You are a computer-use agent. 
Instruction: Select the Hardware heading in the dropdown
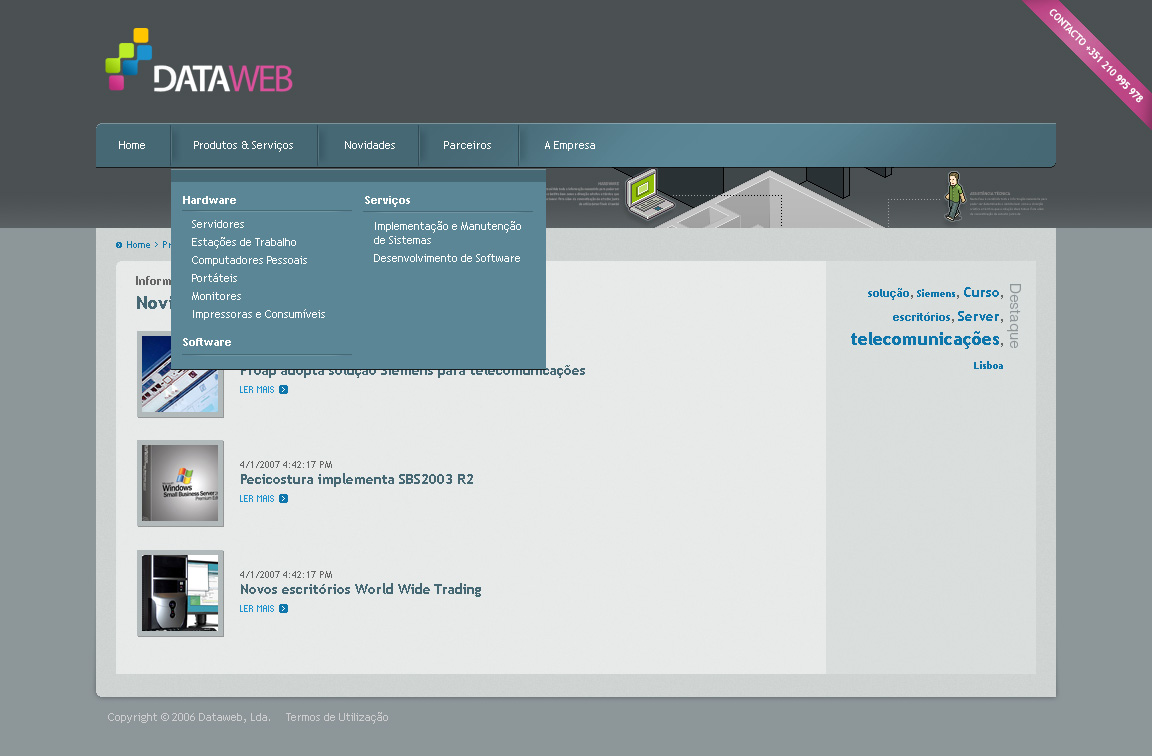point(209,200)
